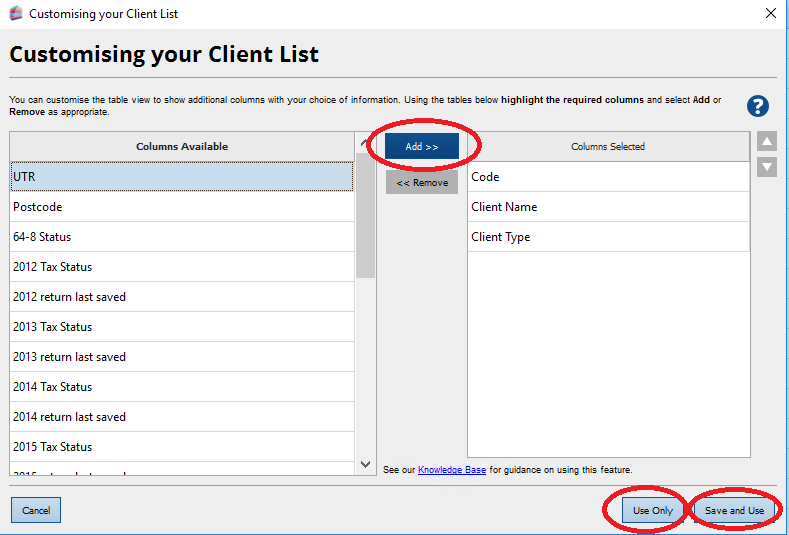Cancel the customisation dialog

pos(36,510)
